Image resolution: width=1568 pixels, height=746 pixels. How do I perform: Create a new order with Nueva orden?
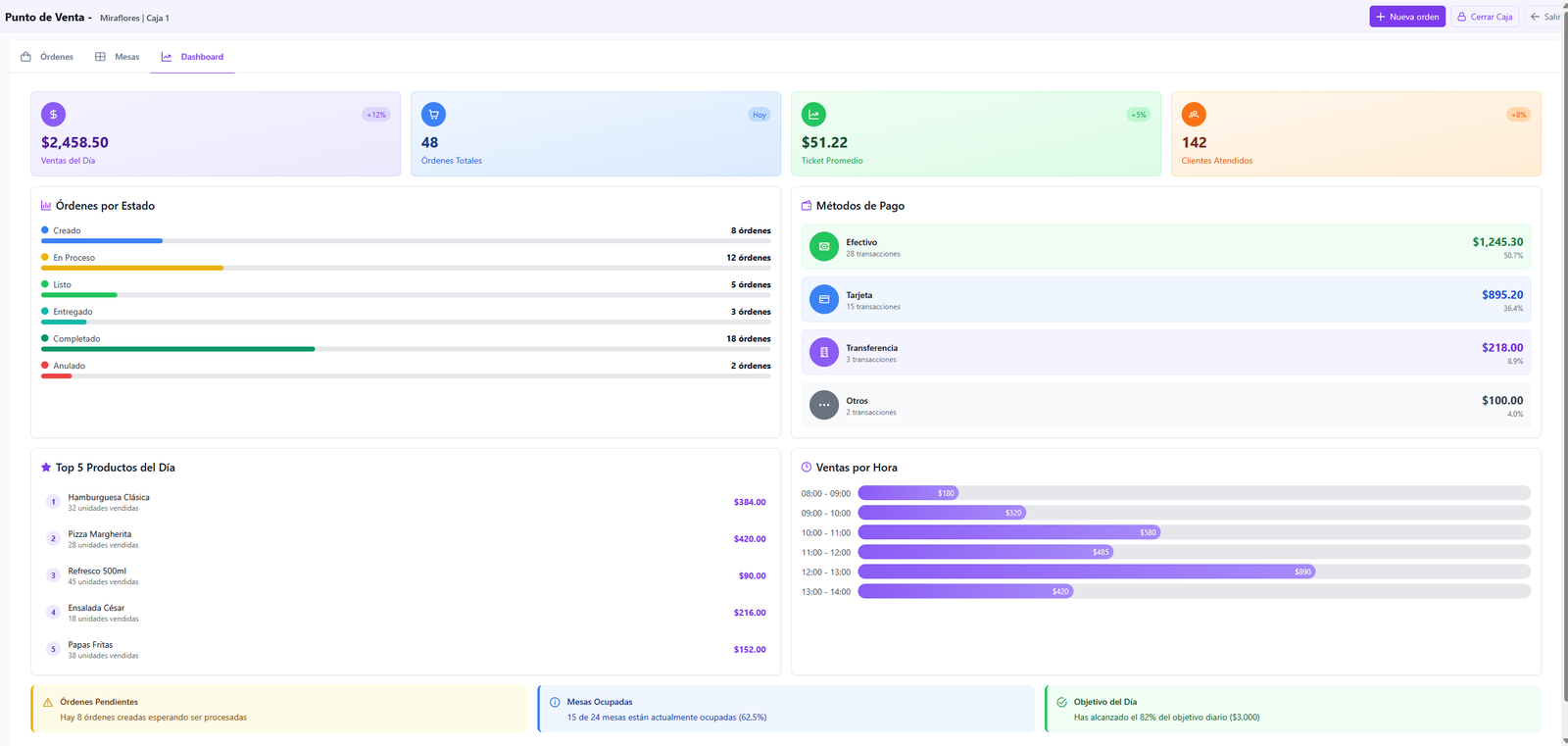(x=1406, y=17)
